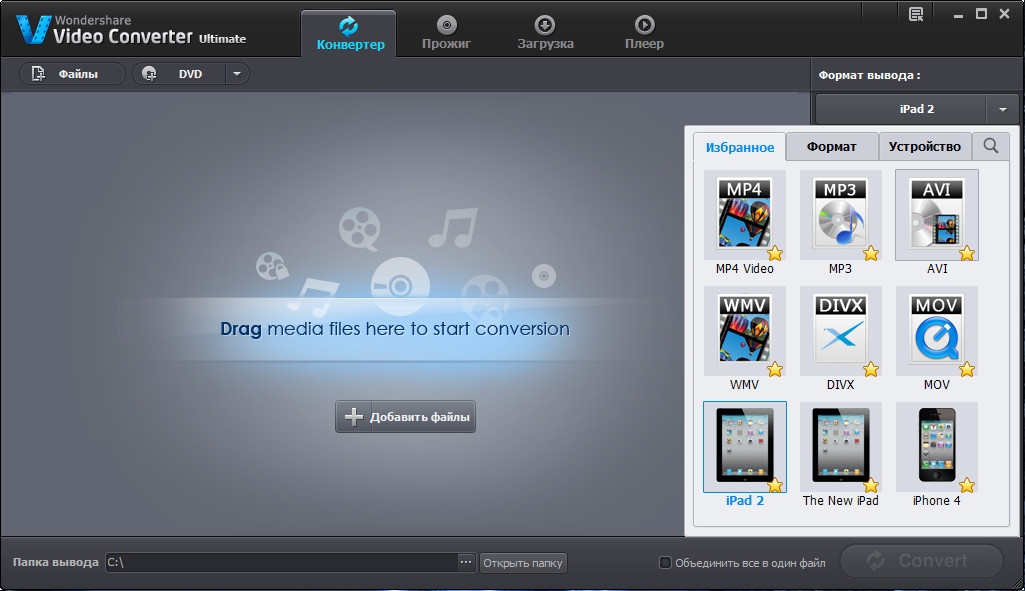Click the "Папка вывода" label
This screenshot has height=591, width=1025.
56,562
